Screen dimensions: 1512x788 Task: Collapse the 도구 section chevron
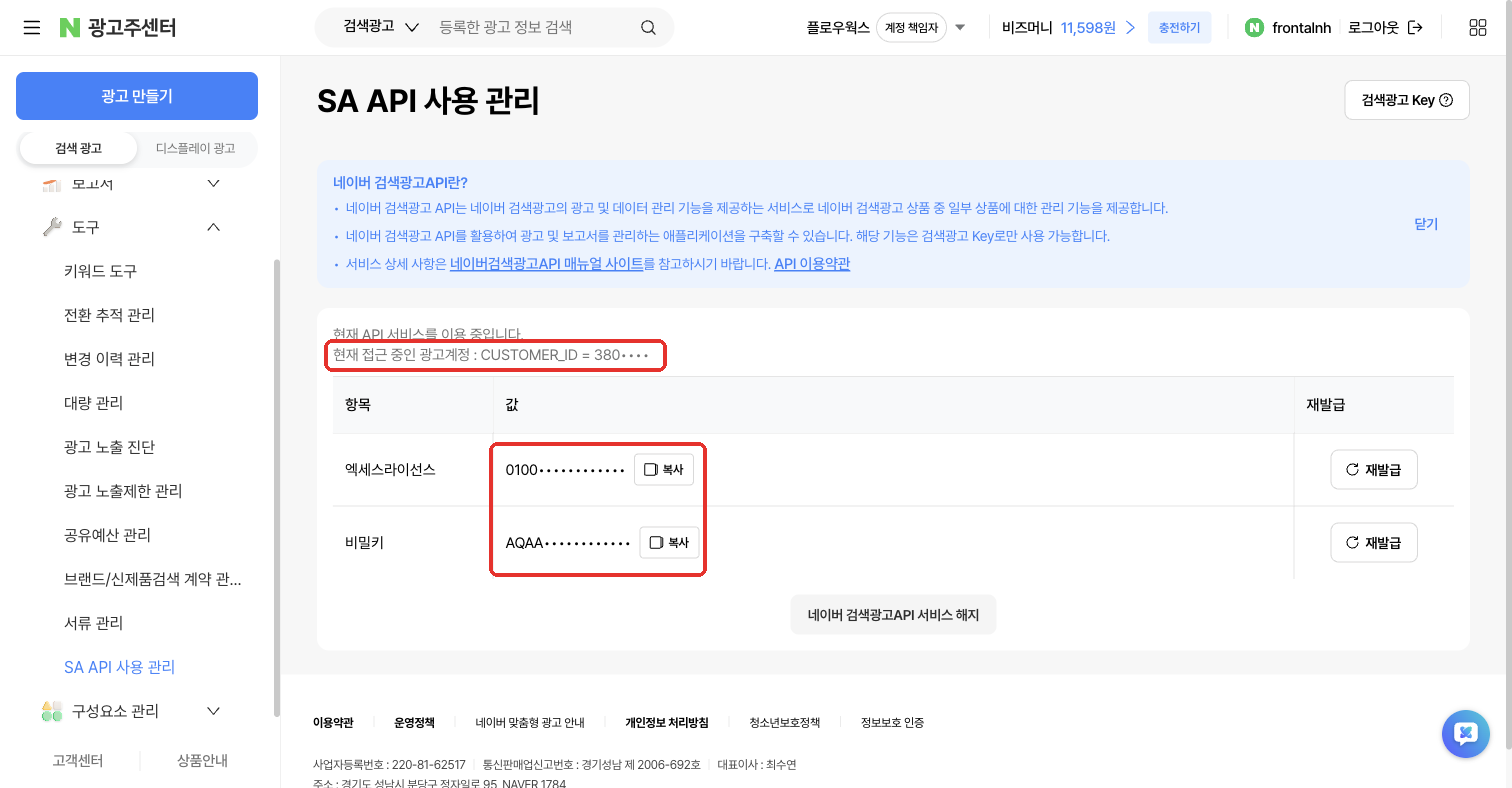tap(213, 227)
